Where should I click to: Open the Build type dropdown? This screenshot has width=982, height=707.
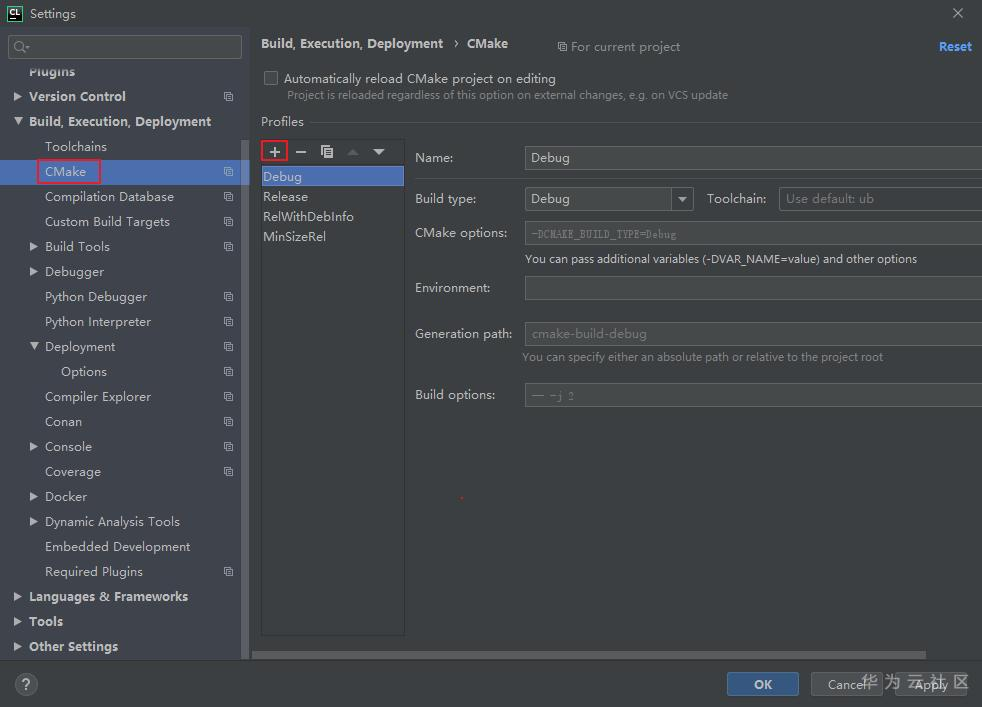[682, 199]
